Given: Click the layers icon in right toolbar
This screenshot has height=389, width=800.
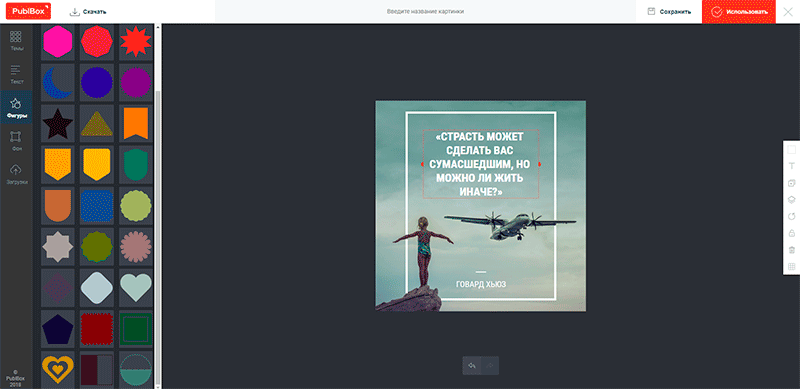Looking at the screenshot, I should 792,200.
